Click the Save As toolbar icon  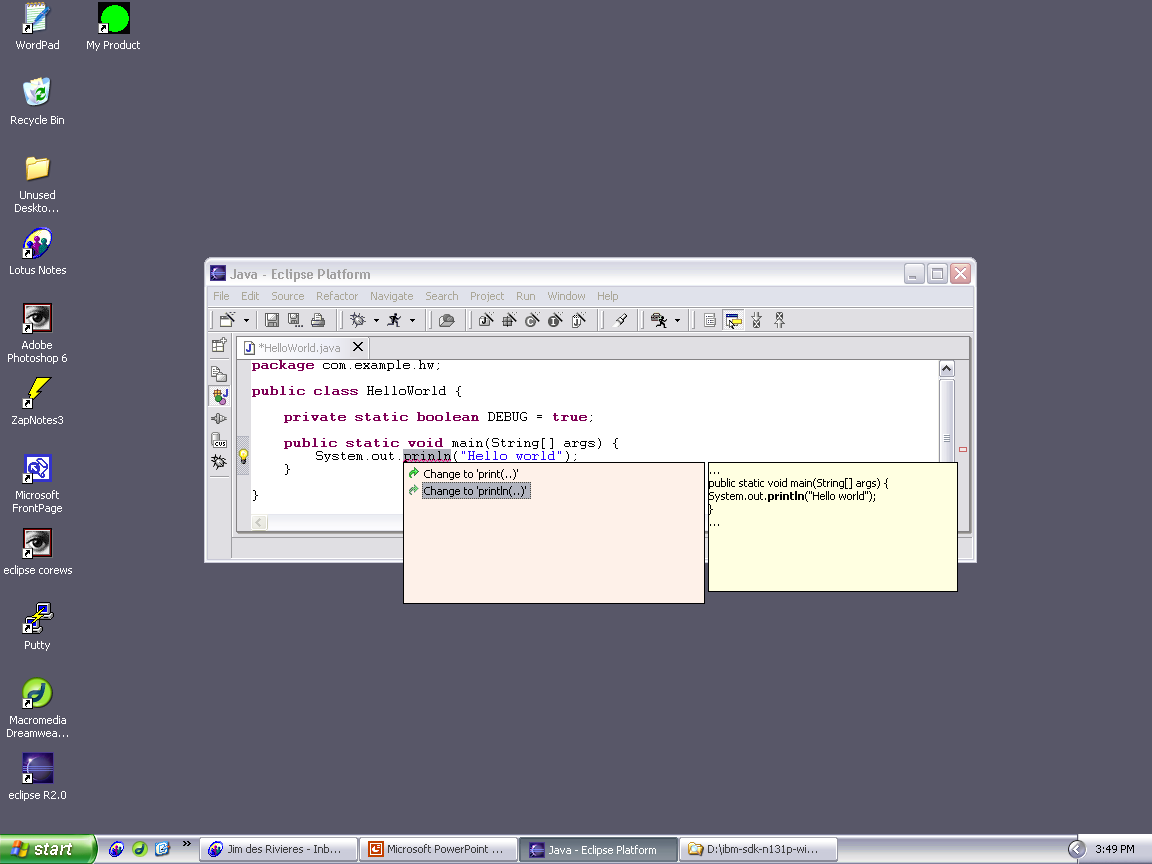(295, 320)
